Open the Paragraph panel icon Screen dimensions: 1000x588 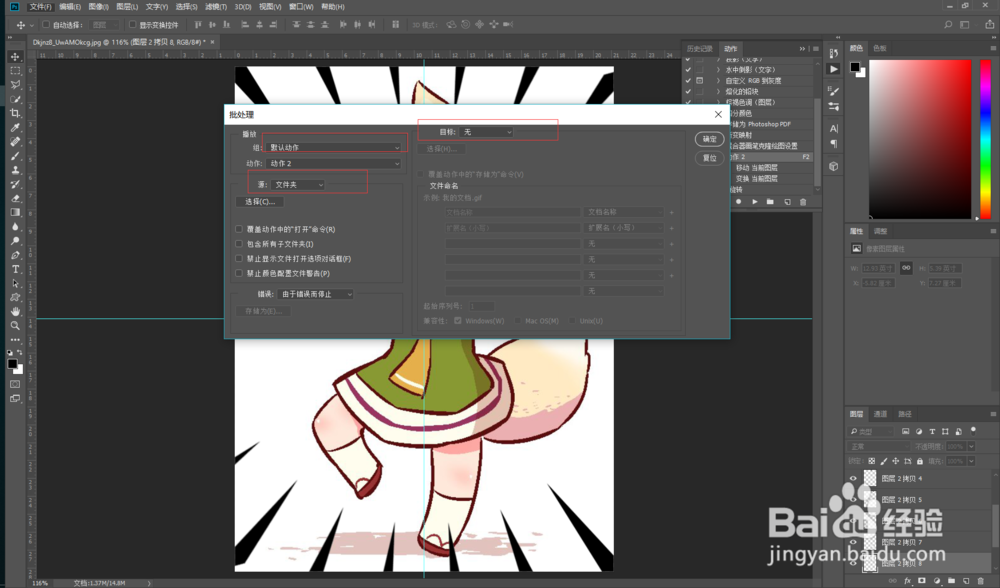point(834,143)
